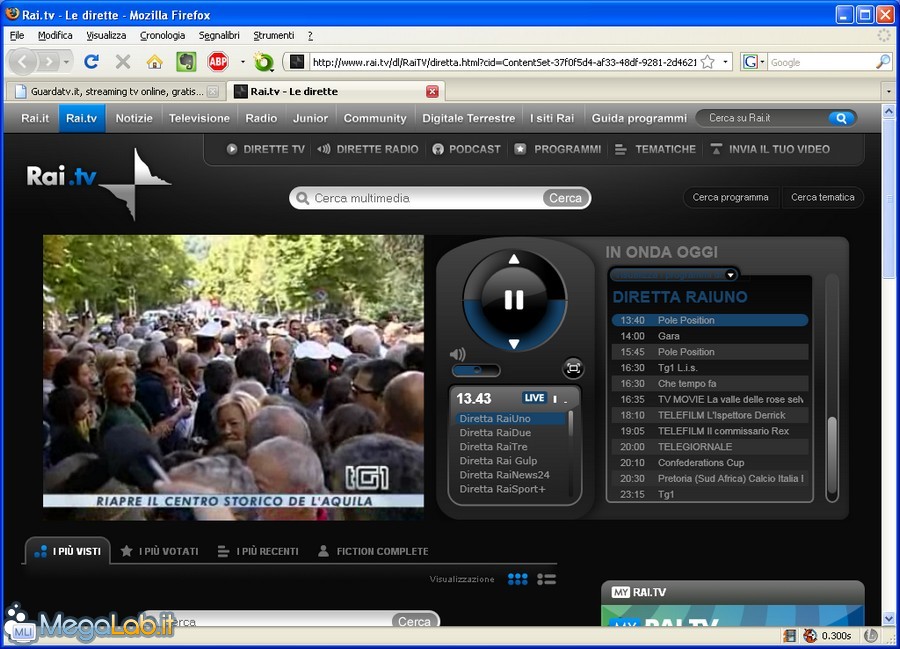Open the TEMATICHE section

pyautogui.click(x=655, y=149)
